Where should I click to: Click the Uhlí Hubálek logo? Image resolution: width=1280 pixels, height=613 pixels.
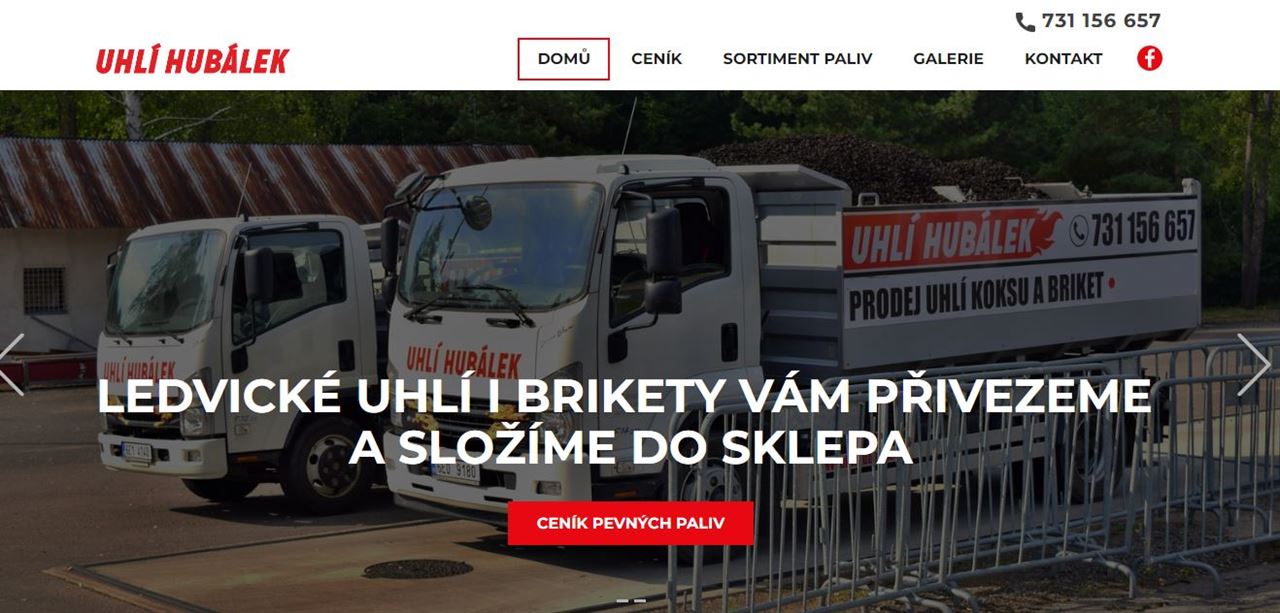(x=192, y=61)
